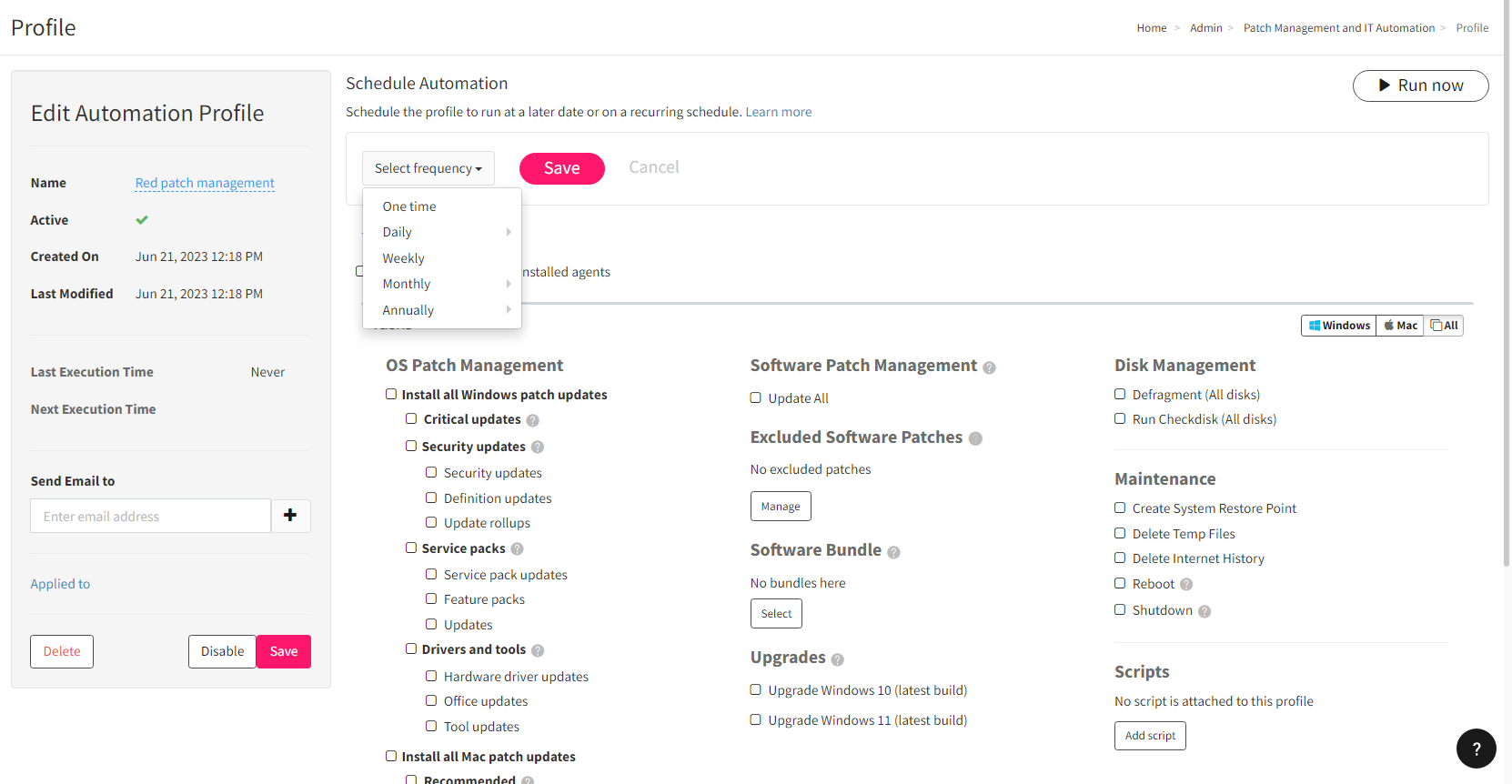The image size is (1512, 784).
Task: Filter tasks by Windows platform
Action: tap(1339, 326)
